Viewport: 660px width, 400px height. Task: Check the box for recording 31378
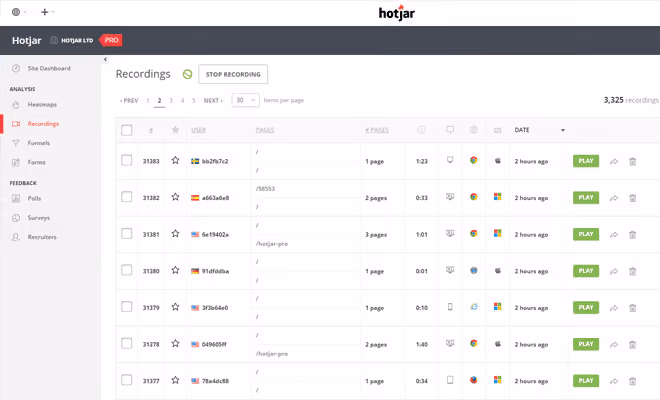(x=127, y=344)
